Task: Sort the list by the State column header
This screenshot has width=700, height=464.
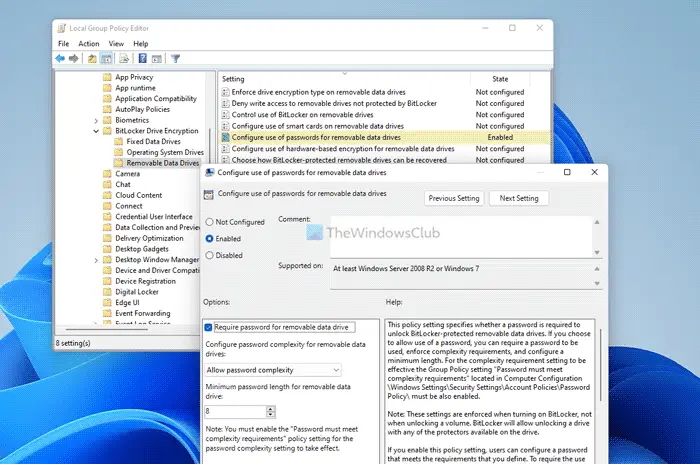Action: [x=500, y=79]
